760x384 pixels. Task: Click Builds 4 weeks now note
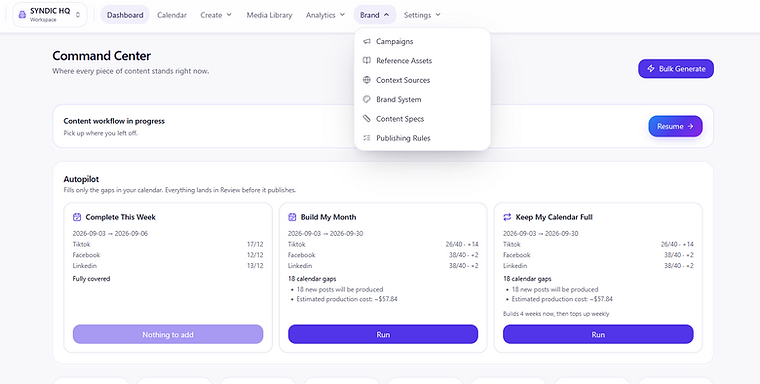click(x=556, y=314)
